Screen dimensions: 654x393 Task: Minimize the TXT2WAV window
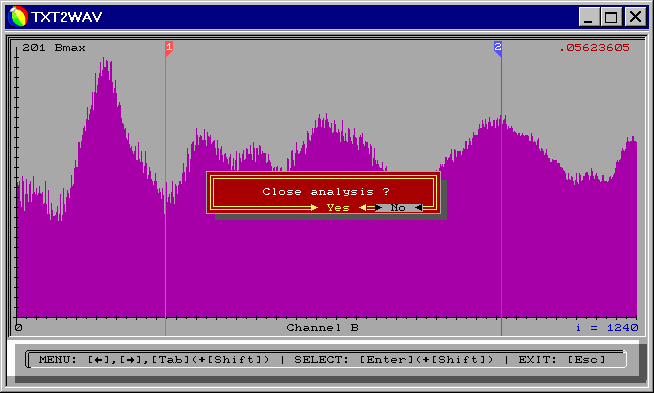(589, 17)
